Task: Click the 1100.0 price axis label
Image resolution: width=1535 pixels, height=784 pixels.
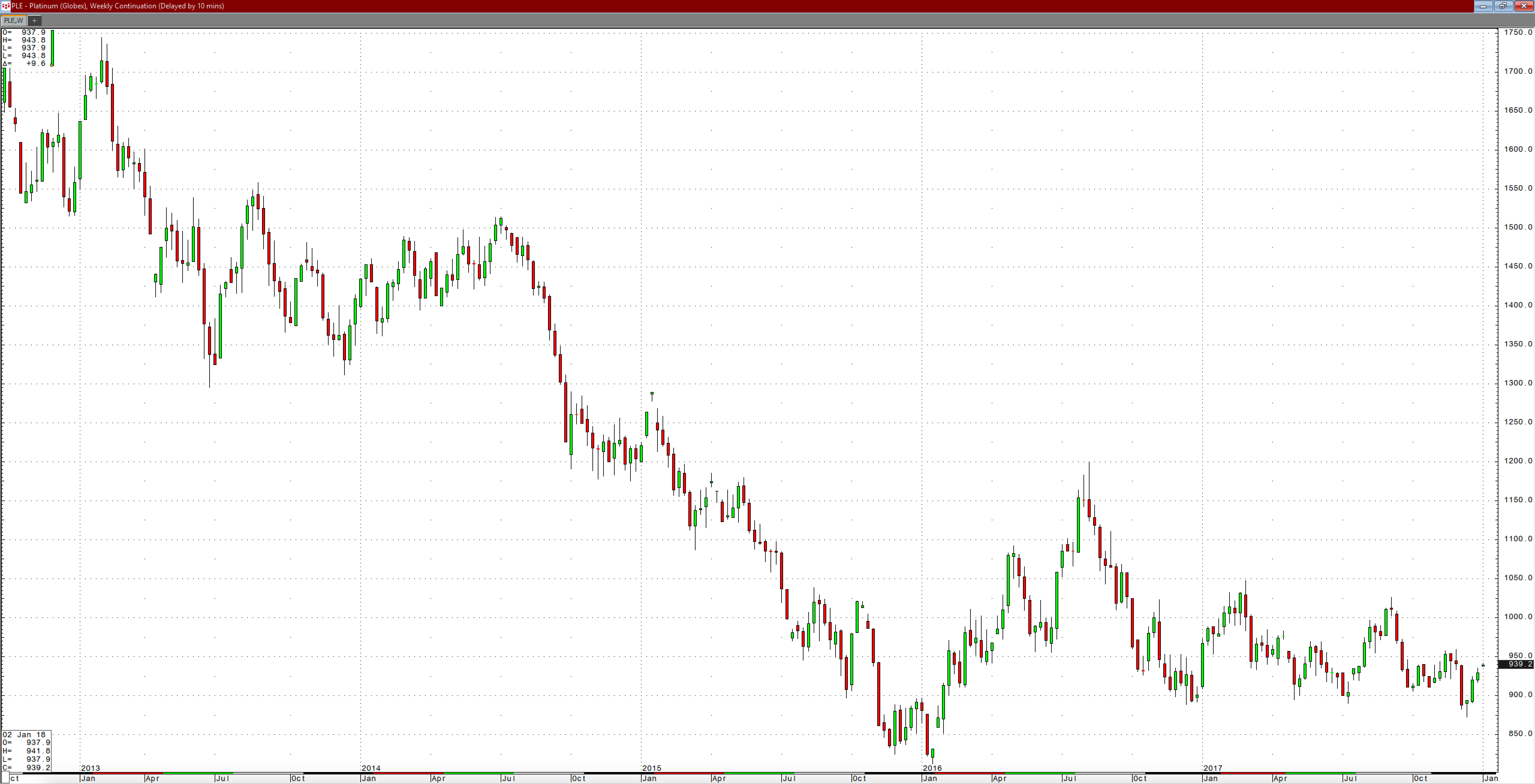Action: (x=1518, y=539)
